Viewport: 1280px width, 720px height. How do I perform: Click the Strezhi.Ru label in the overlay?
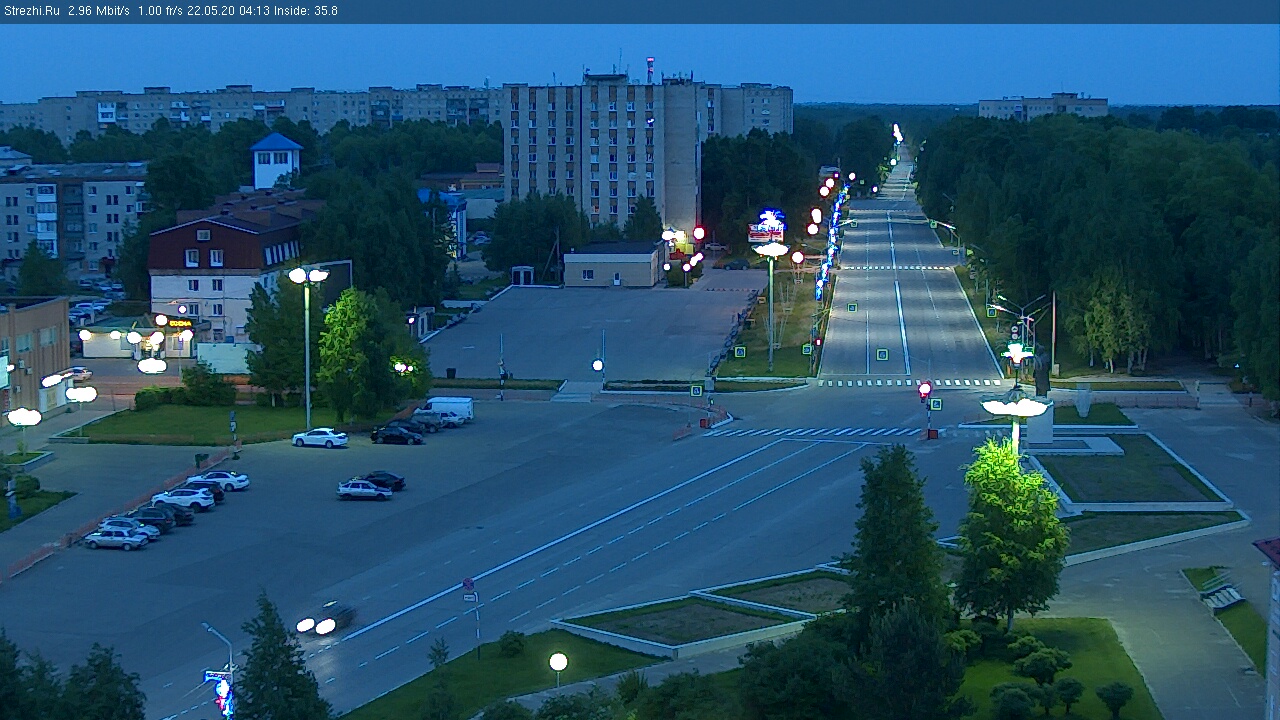[x=33, y=11]
